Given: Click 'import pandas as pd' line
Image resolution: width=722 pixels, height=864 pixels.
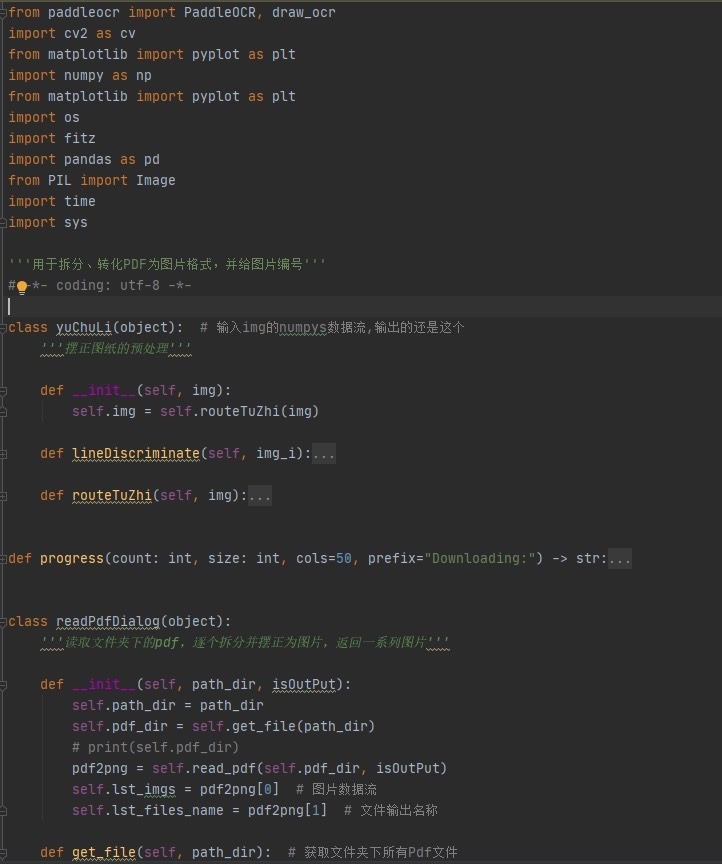Looking at the screenshot, I should coord(84,159).
